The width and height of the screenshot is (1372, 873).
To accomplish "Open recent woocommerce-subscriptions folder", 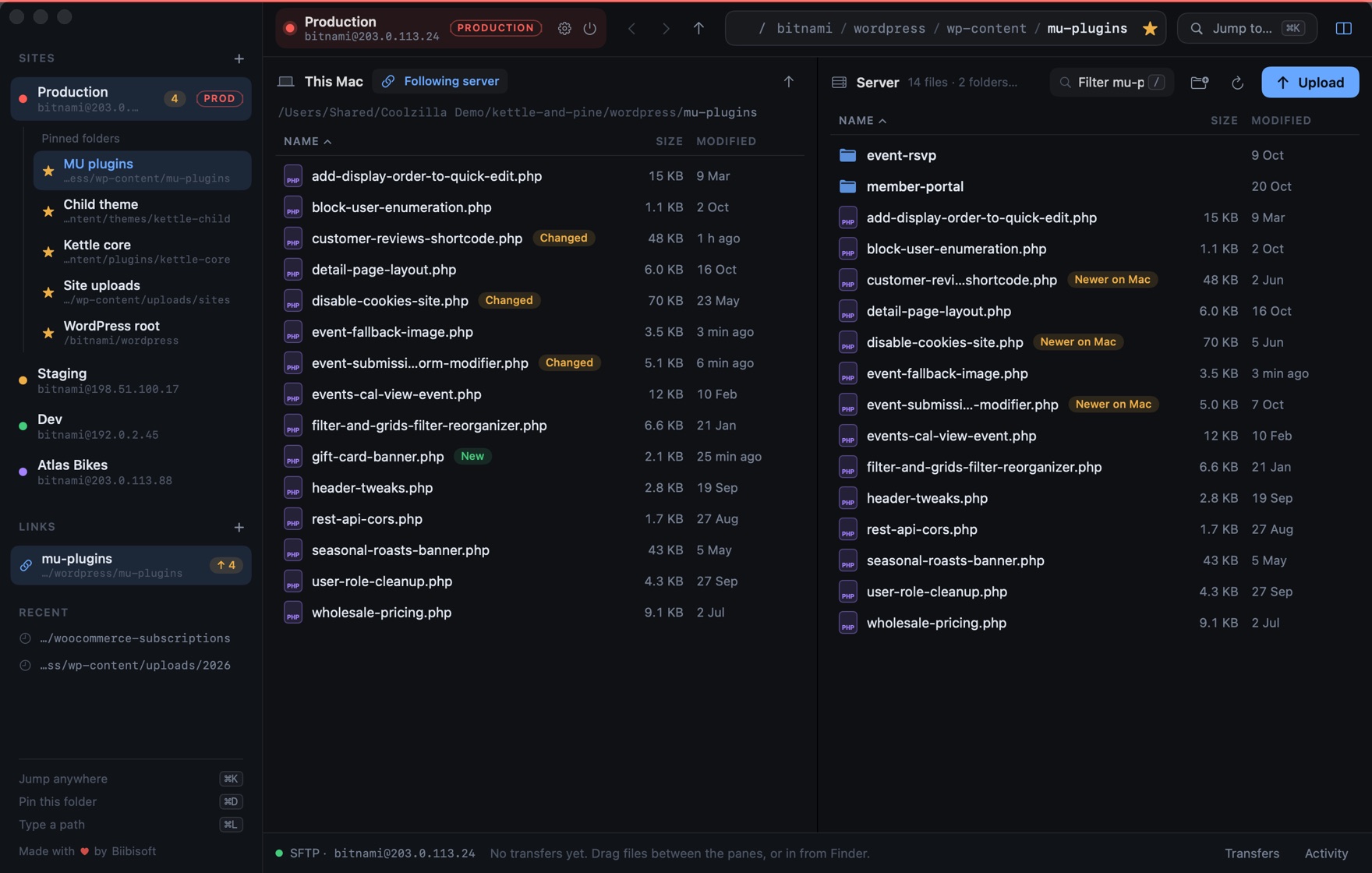I will tap(131, 638).
